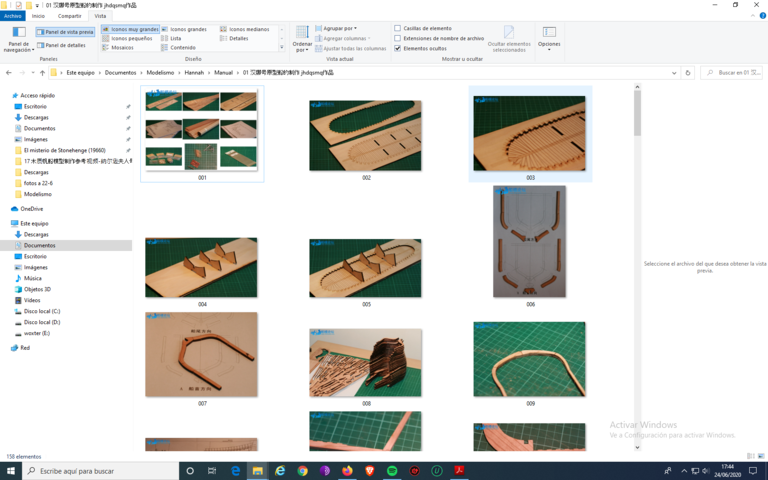The image size is (768, 480).
Task: Open Firefox from taskbar
Action: (x=347, y=471)
